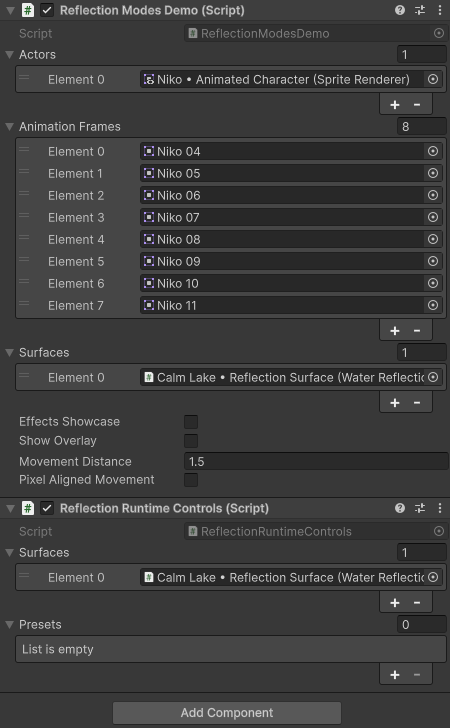The image size is (450, 728).
Task: Grab drag handle of Animation Frames Element 7
Action: tap(24, 304)
